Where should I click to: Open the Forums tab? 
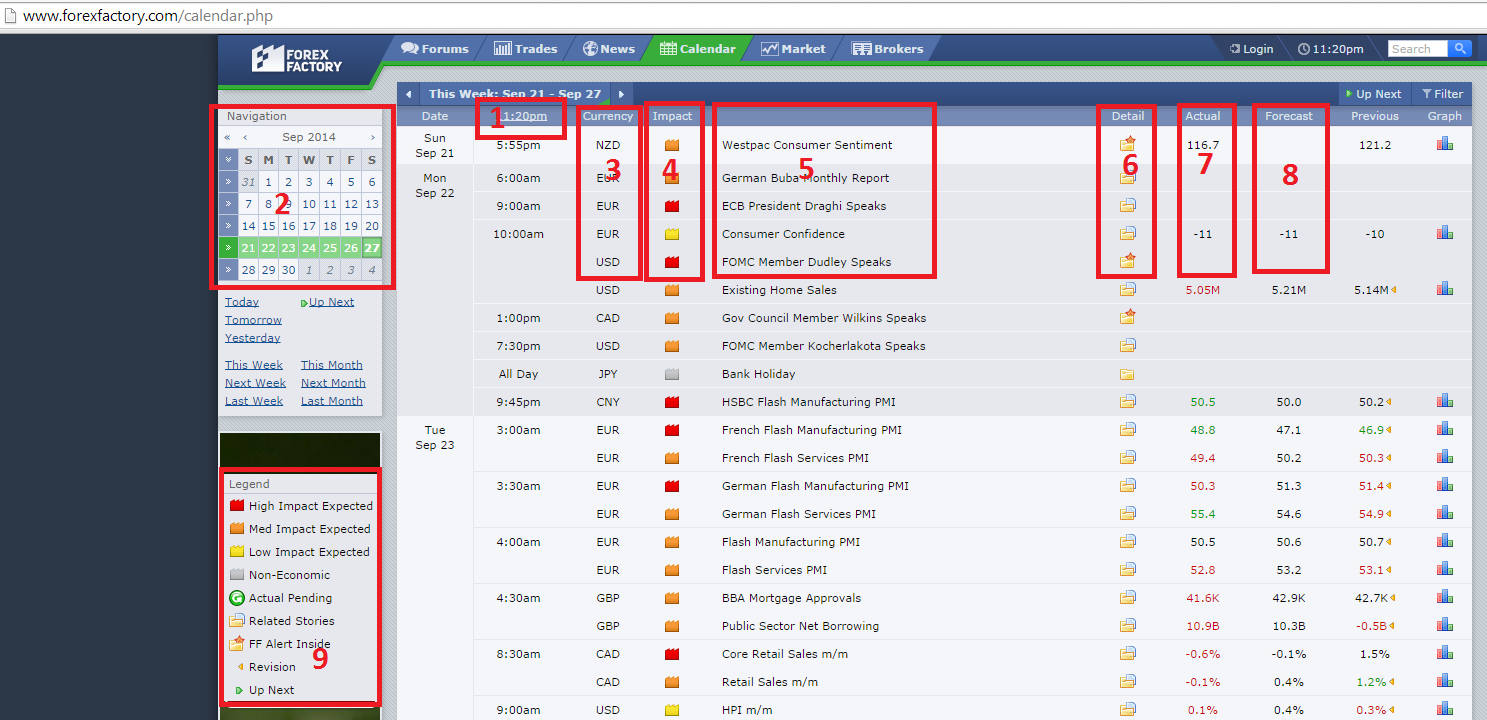coord(435,48)
